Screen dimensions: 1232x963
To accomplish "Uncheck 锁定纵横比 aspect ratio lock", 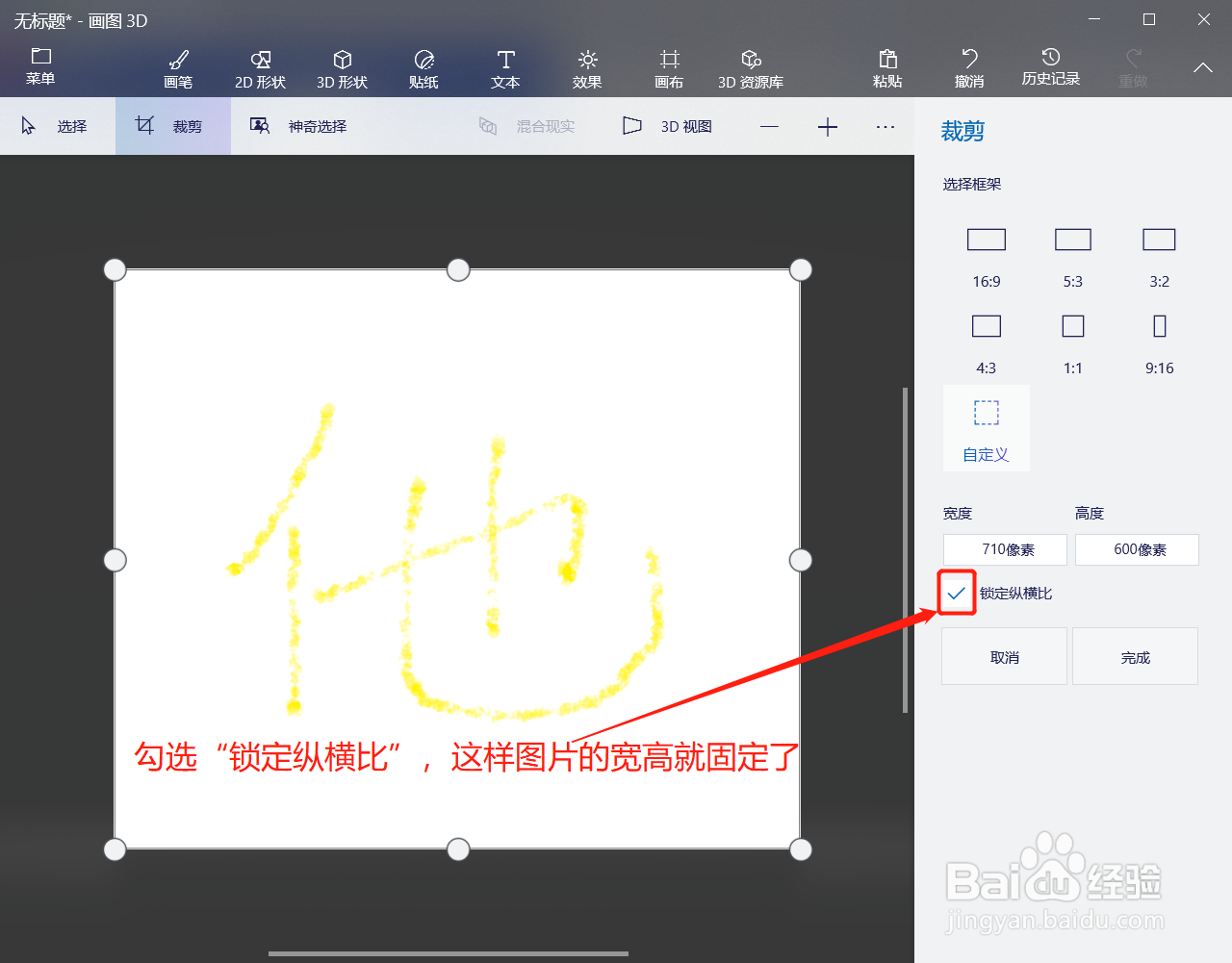I will pos(956,593).
